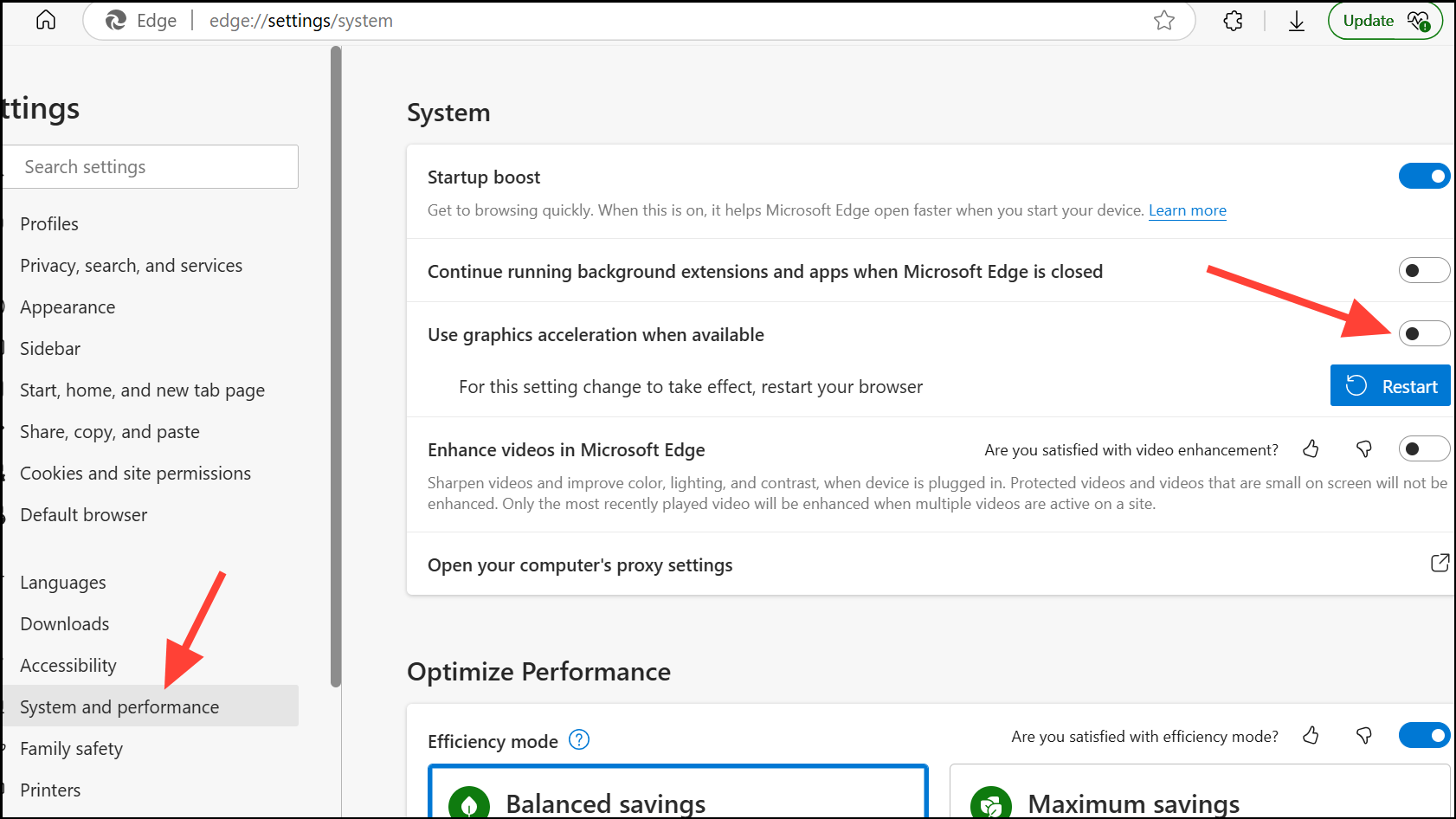Go to the Appearance settings section

click(68, 307)
